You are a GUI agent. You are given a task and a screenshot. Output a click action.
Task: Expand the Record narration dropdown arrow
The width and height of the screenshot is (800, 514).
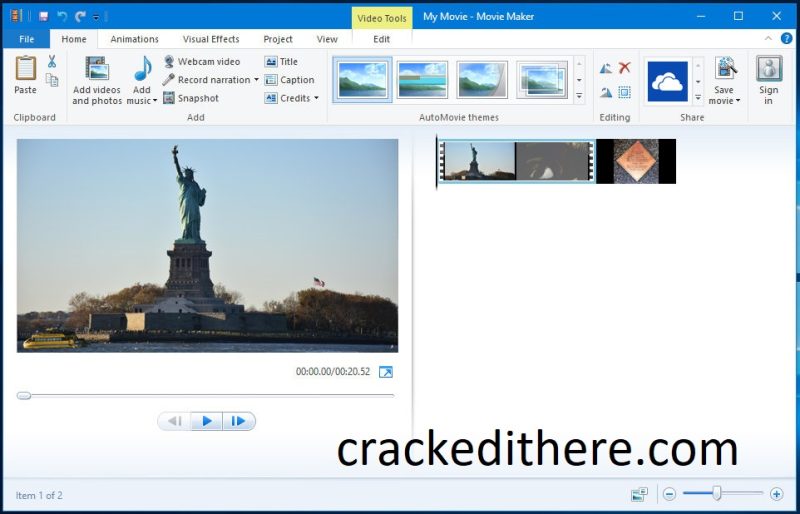click(x=256, y=80)
